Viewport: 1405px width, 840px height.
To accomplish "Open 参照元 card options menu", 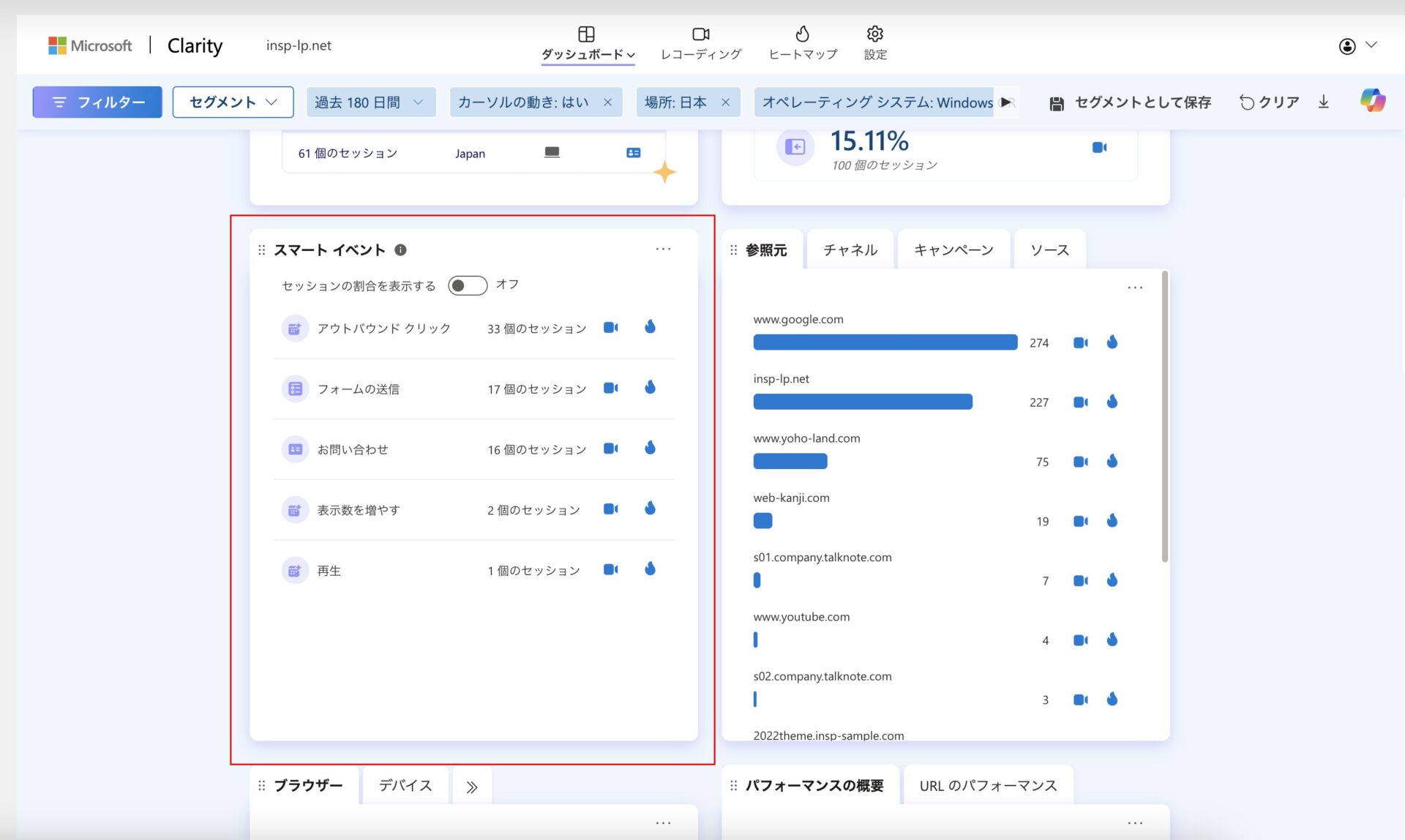I will click(1135, 288).
